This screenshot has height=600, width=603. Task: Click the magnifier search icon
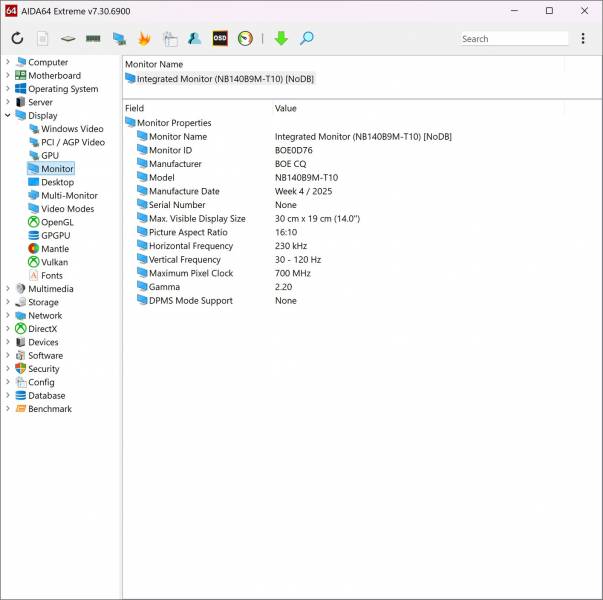[x=306, y=38]
